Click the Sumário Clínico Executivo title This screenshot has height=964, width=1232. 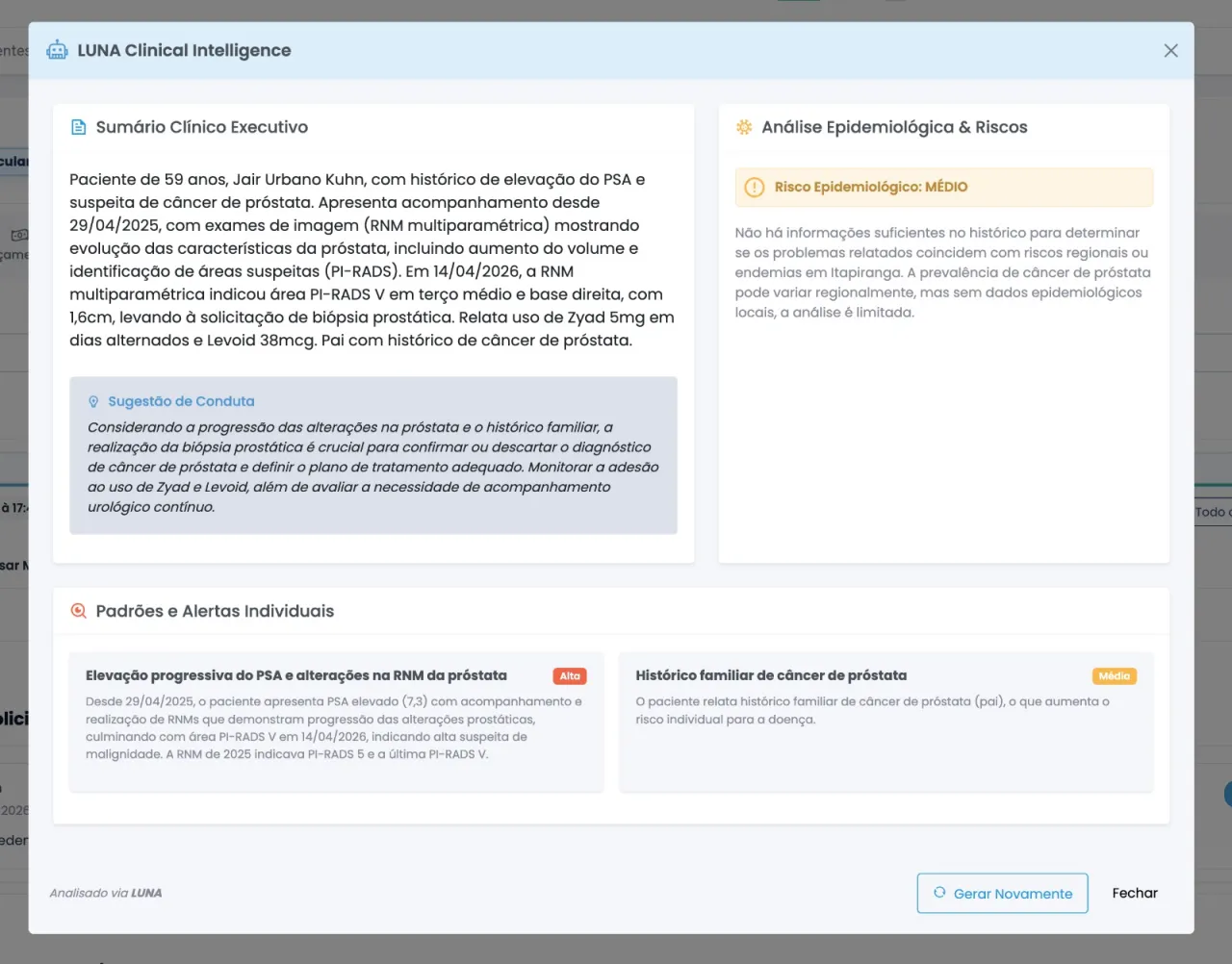(202, 127)
